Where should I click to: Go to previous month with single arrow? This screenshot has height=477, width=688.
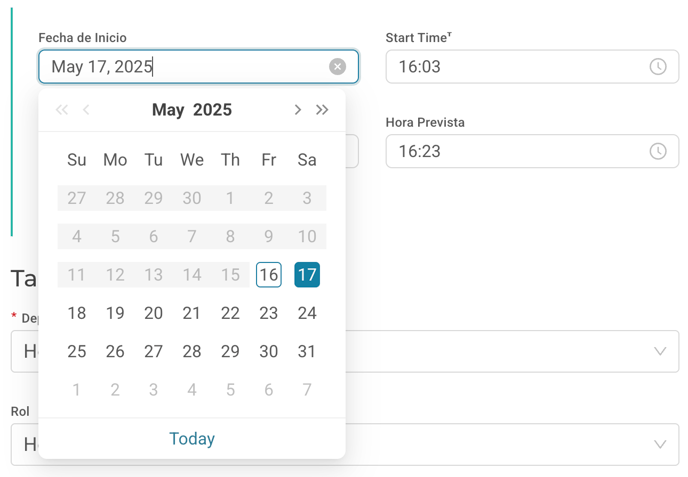(x=86, y=110)
